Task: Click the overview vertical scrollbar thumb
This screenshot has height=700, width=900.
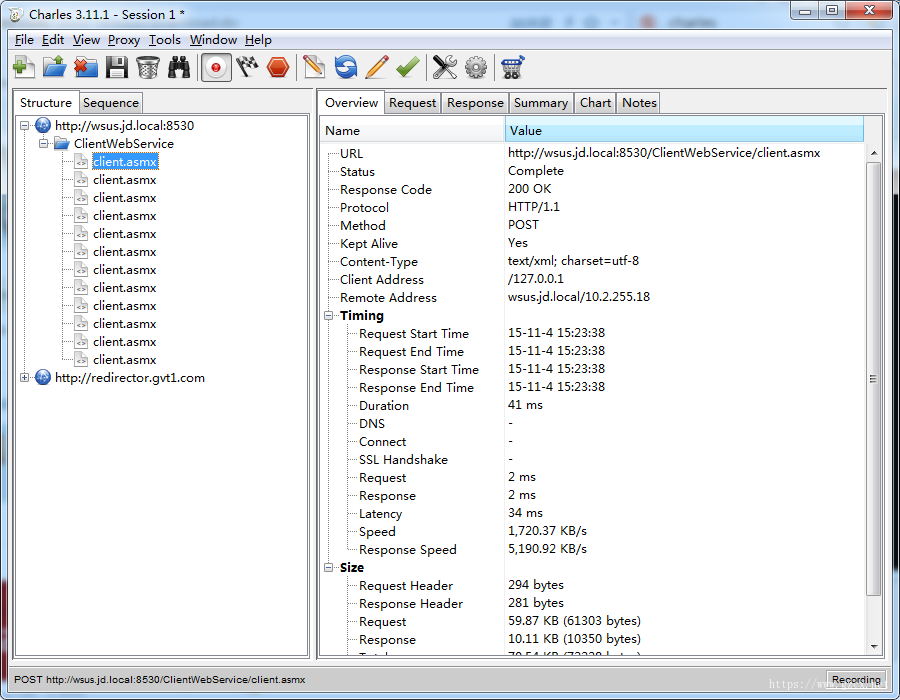Action: 874,379
